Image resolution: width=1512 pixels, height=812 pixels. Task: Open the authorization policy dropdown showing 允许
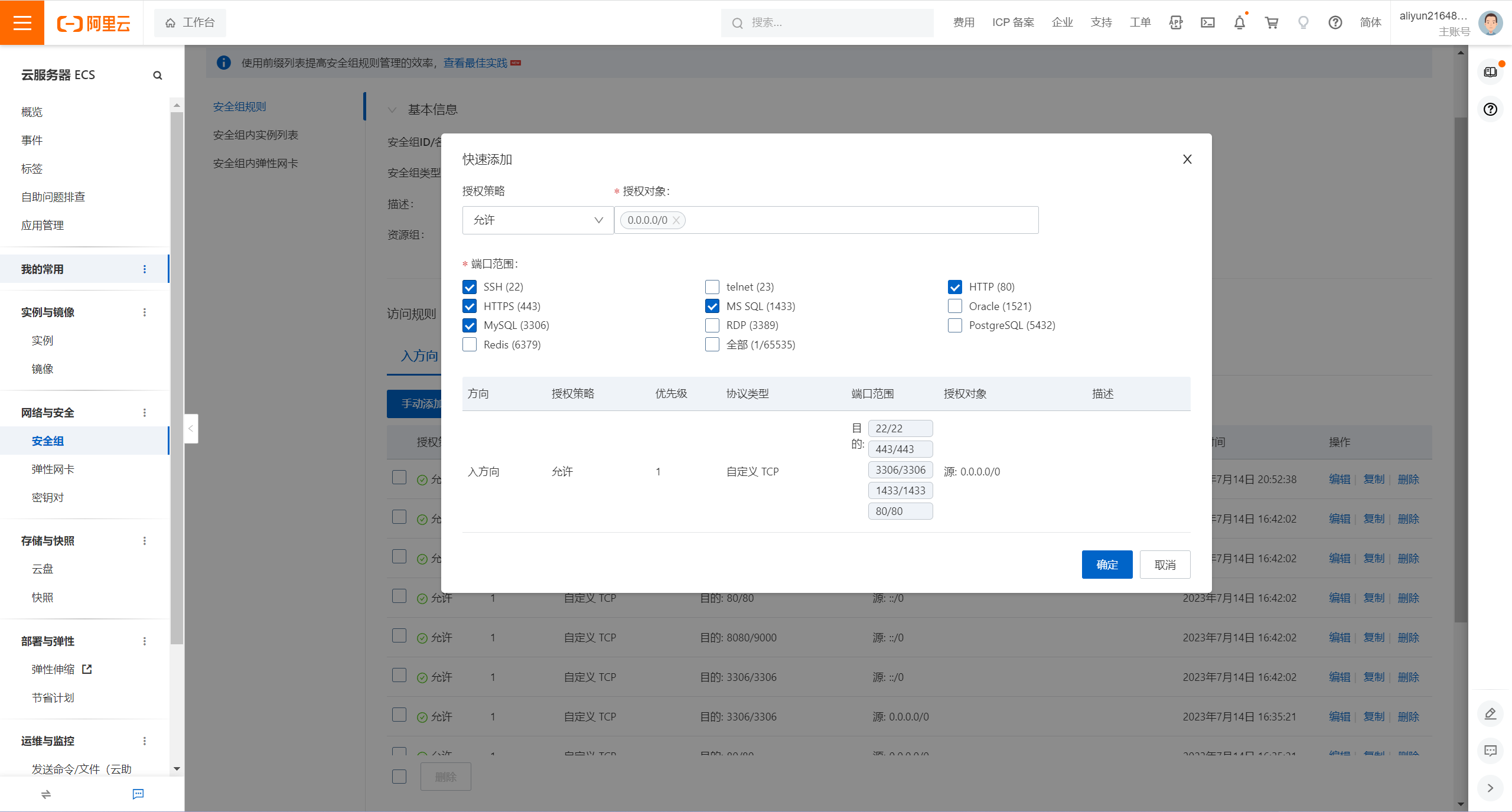point(537,220)
